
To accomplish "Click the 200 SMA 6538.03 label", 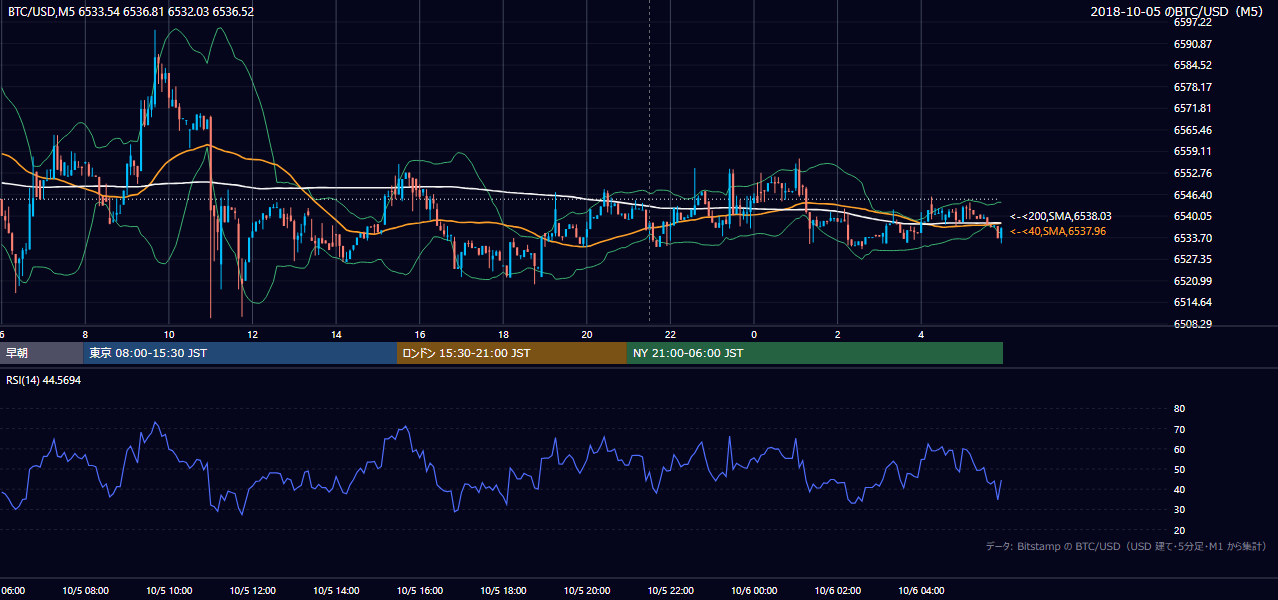I will [1061, 216].
